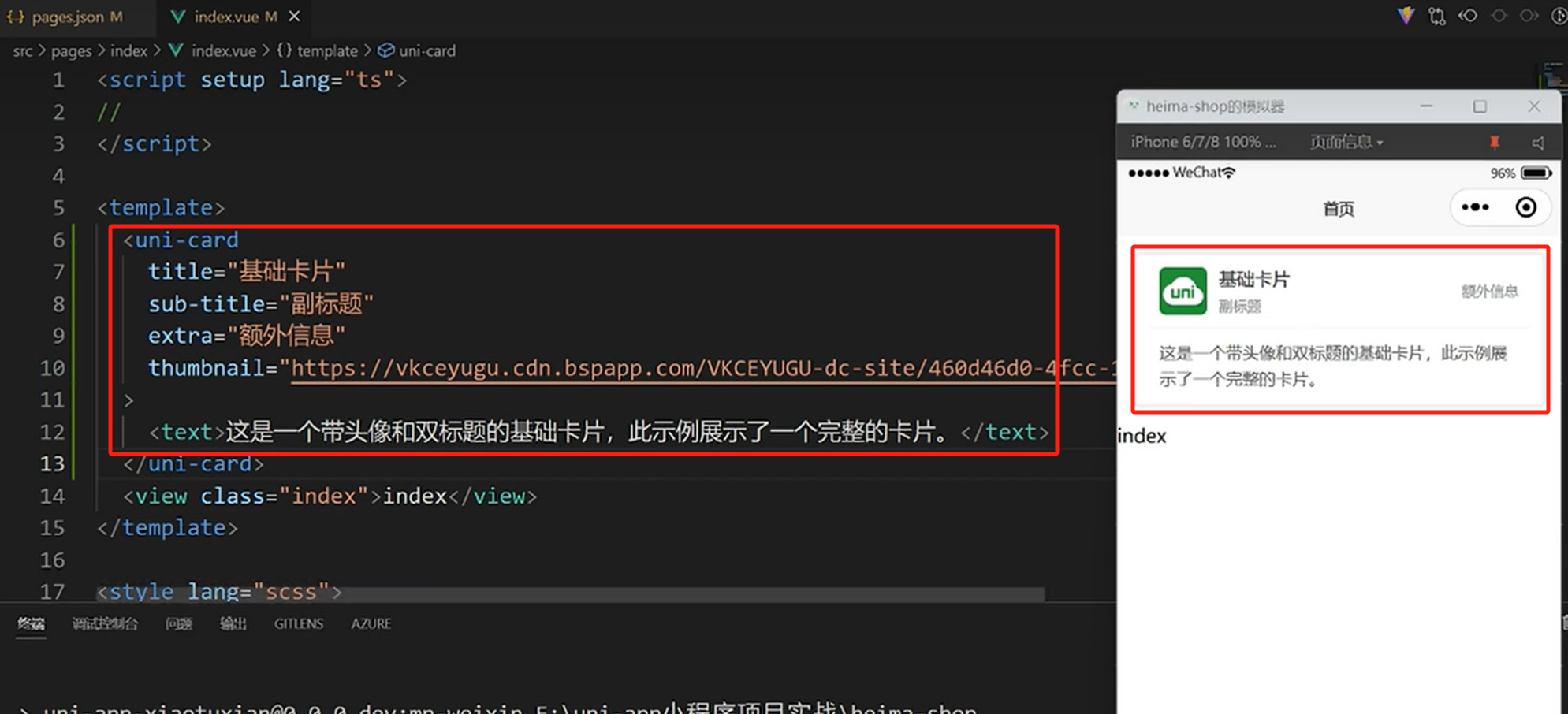This screenshot has height=714, width=1568.
Task: Click the opening <template> tag on line 5
Action: [x=161, y=208]
